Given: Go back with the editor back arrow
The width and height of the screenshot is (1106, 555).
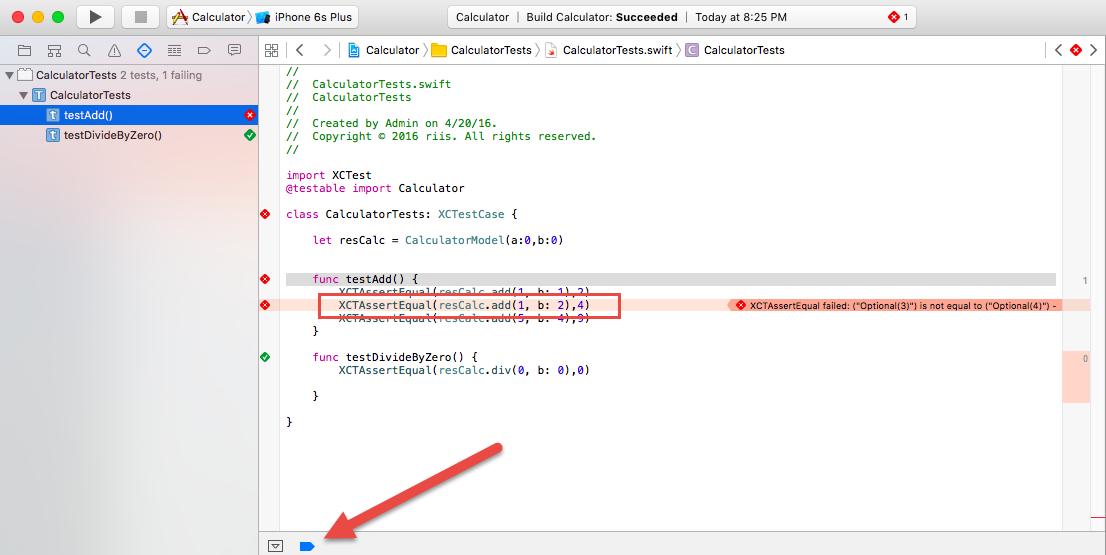Looking at the screenshot, I should point(300,50).
